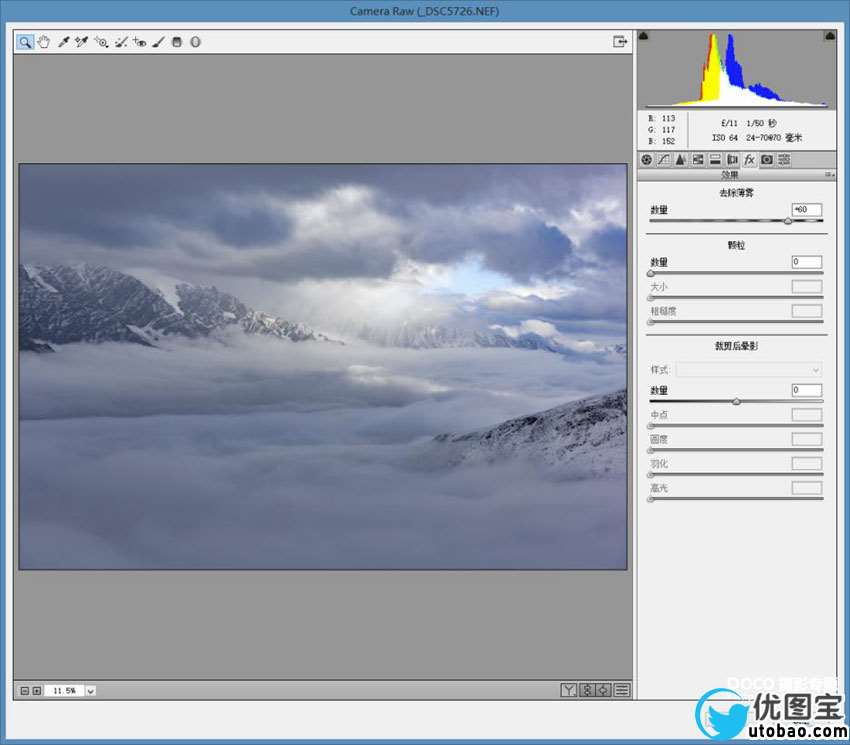Click the post-crop vignetting amount slider handle
Viewport: 850px width, 745px height.
pyautogui.click(x=736, y=402)
